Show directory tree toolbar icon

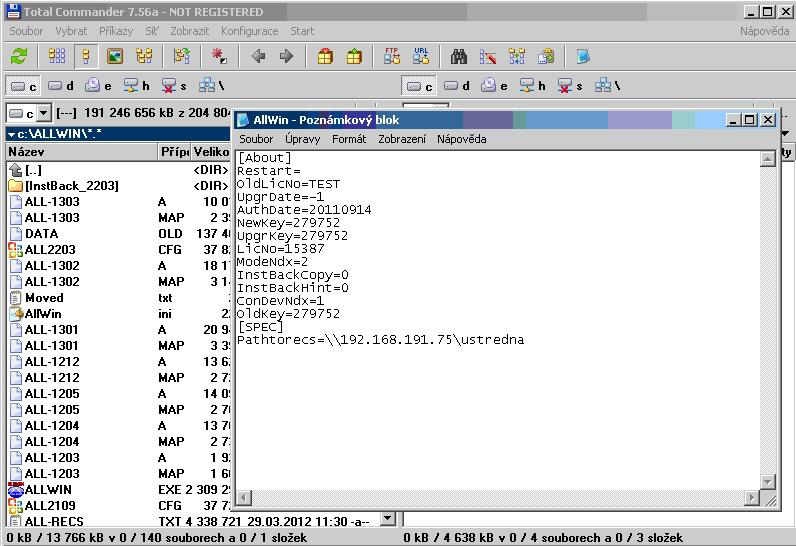pos(144,56)
